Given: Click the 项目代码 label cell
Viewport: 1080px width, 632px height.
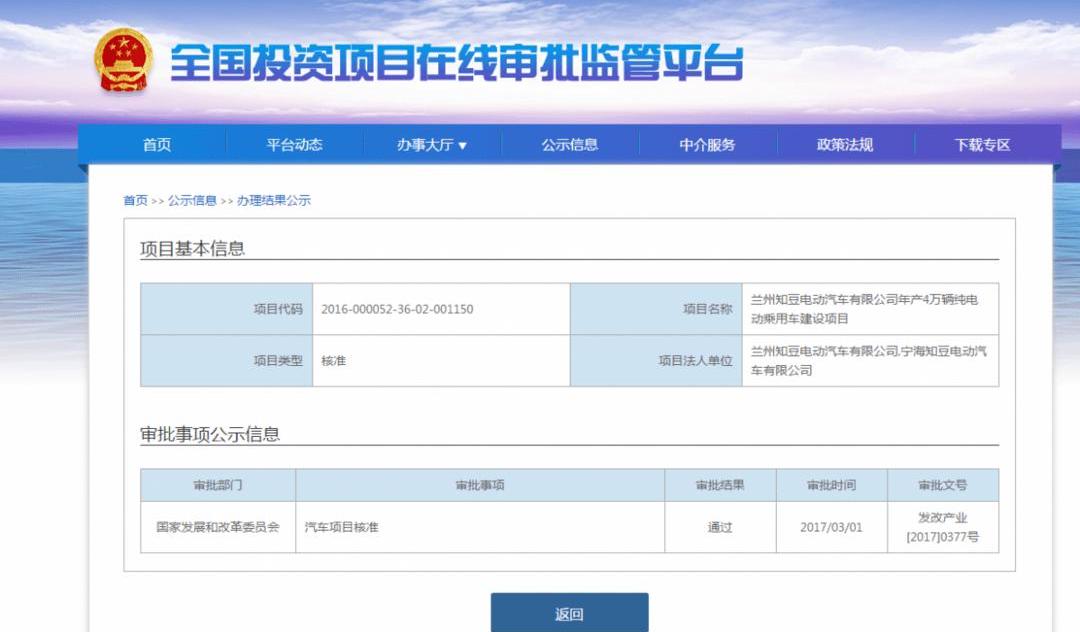Looking at the screenshot, I should click(227, 309).
